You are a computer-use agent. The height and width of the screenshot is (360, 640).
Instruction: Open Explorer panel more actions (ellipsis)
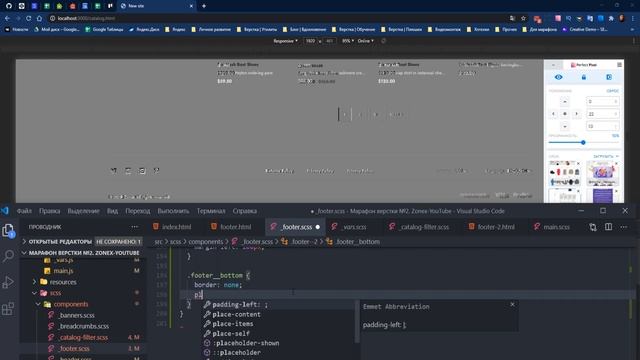pos(135,227)
